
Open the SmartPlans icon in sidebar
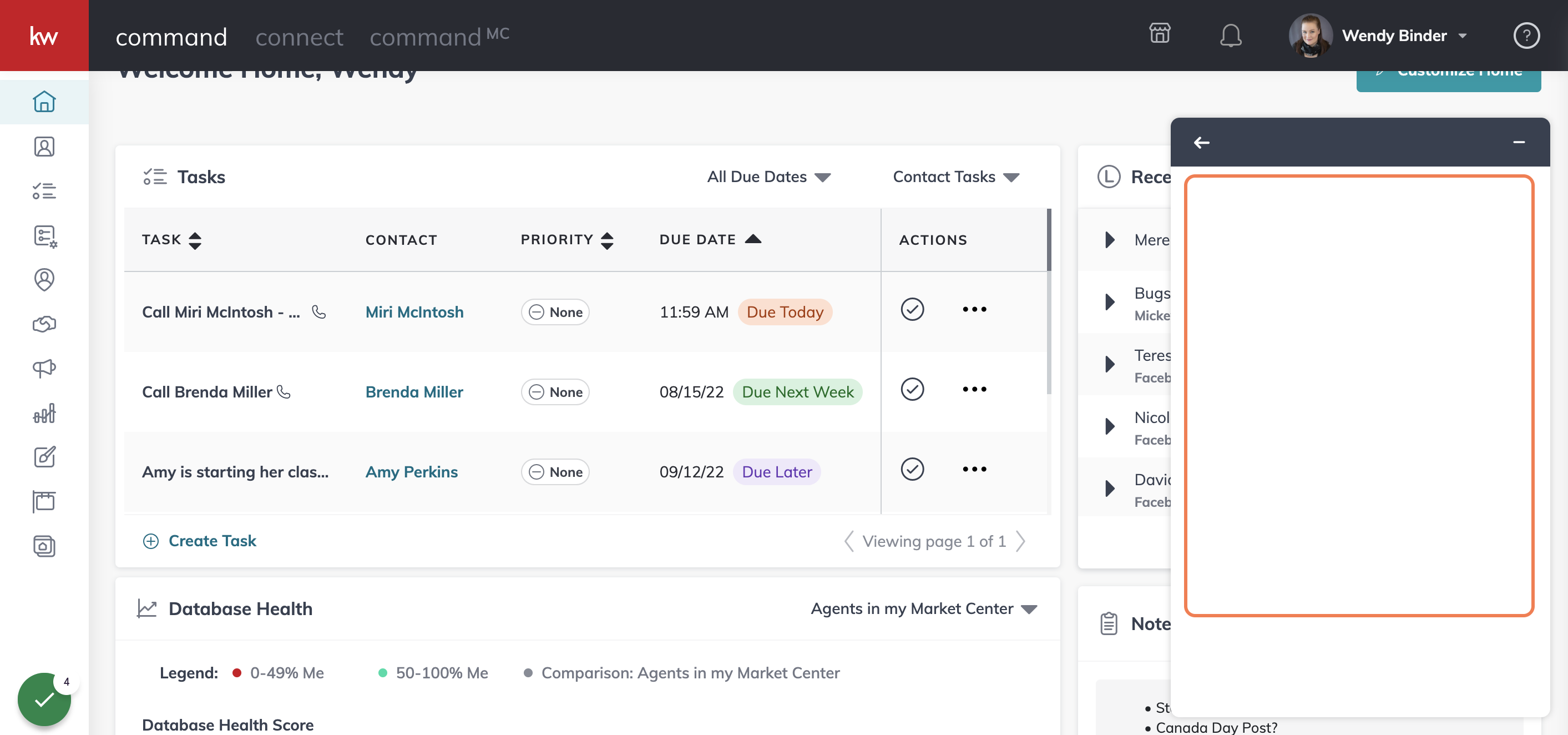[44, 236]
